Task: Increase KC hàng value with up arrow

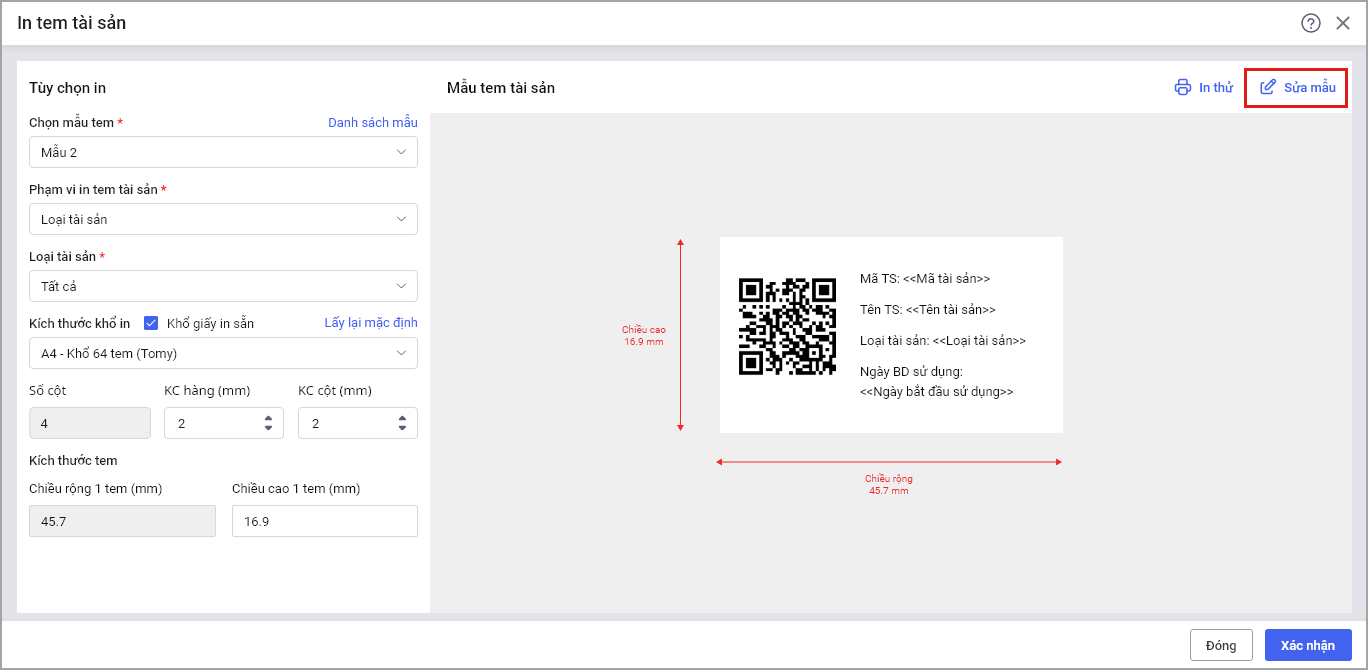Action: (x=268, y=418)
